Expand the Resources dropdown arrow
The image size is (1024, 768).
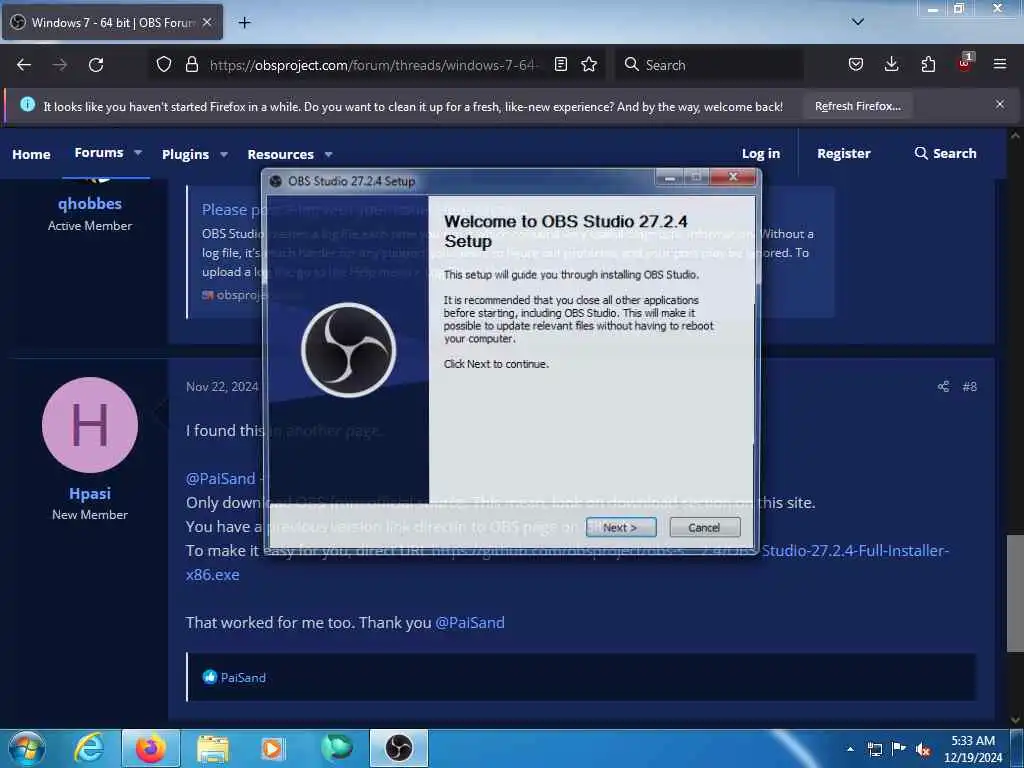coord(328,155)
